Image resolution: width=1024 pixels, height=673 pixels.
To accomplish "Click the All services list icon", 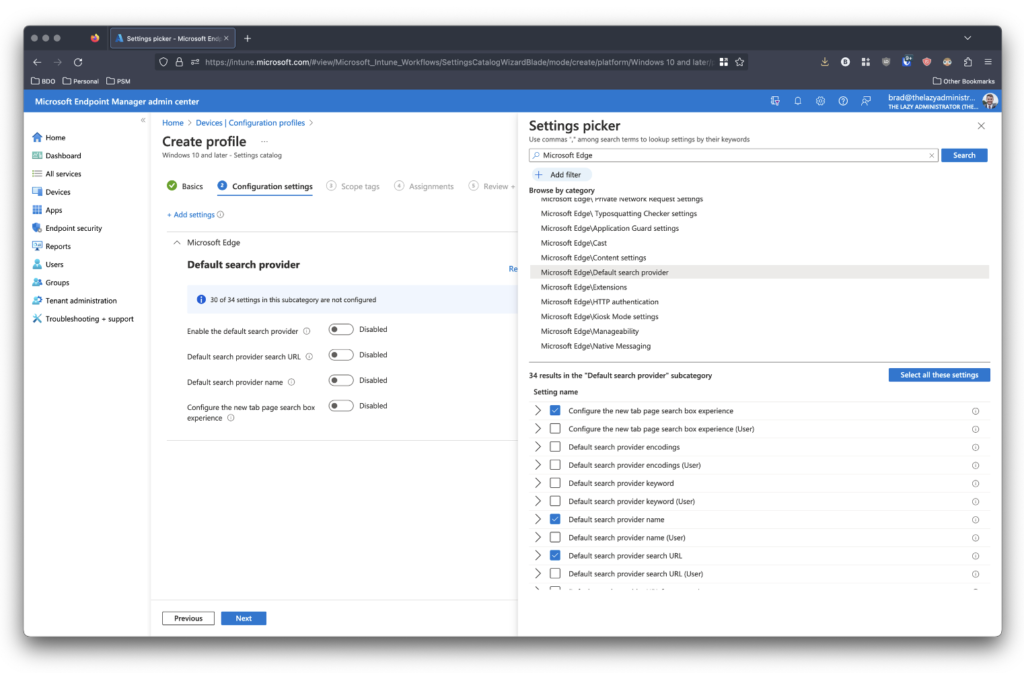I will point(37,174).
